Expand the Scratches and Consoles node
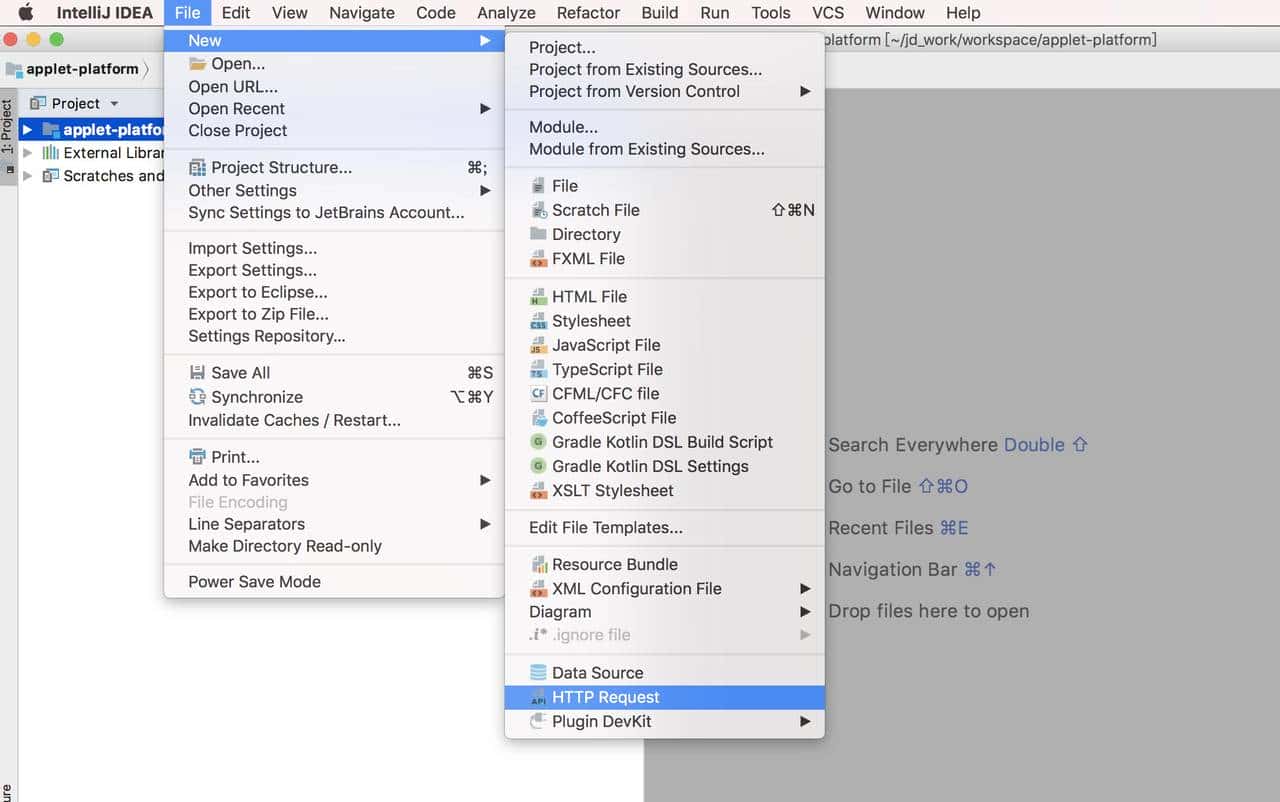This screenshot has height=802, width=1280. point(27,176)
